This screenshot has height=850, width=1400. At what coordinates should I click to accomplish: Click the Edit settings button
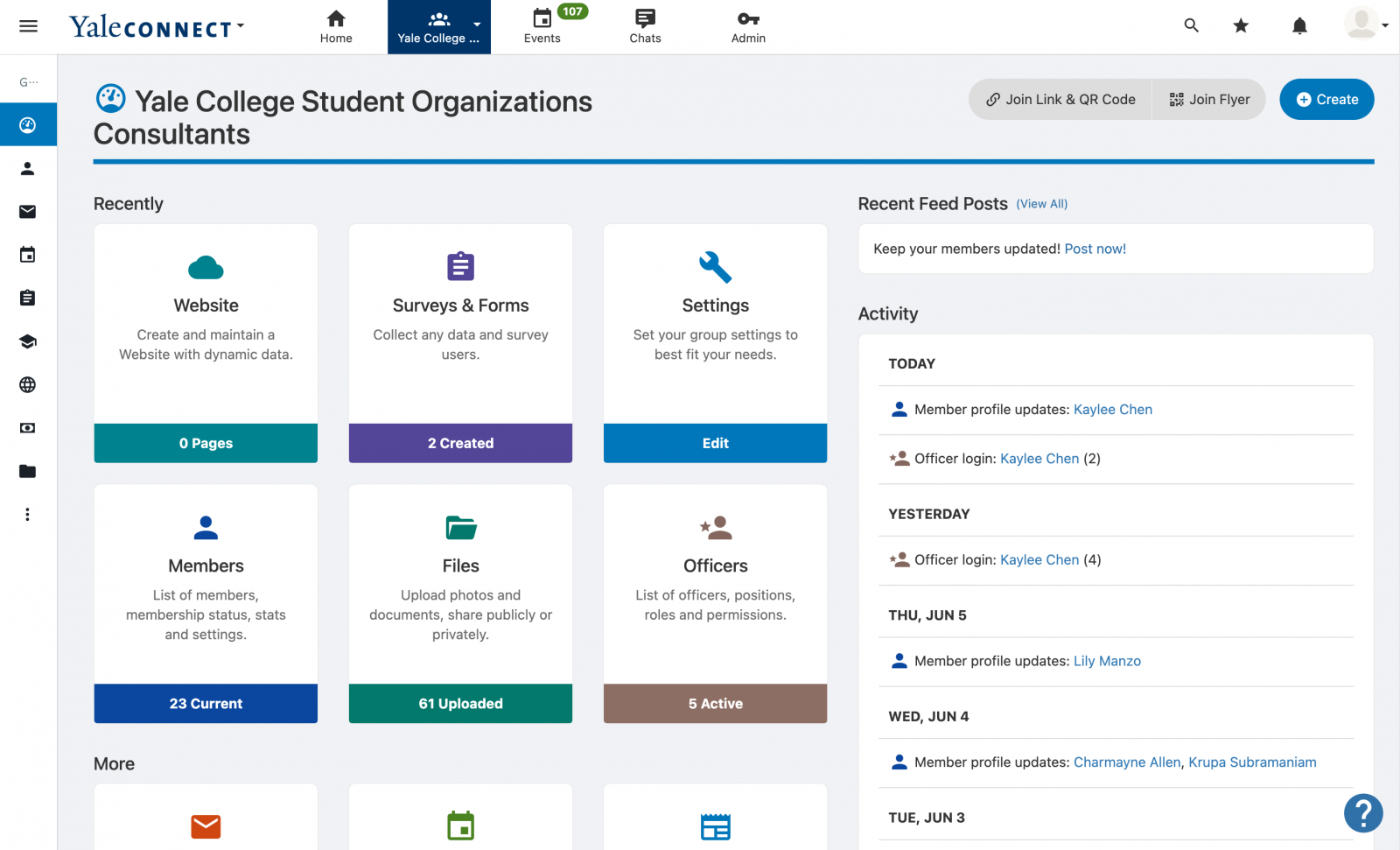click(716, 443)
